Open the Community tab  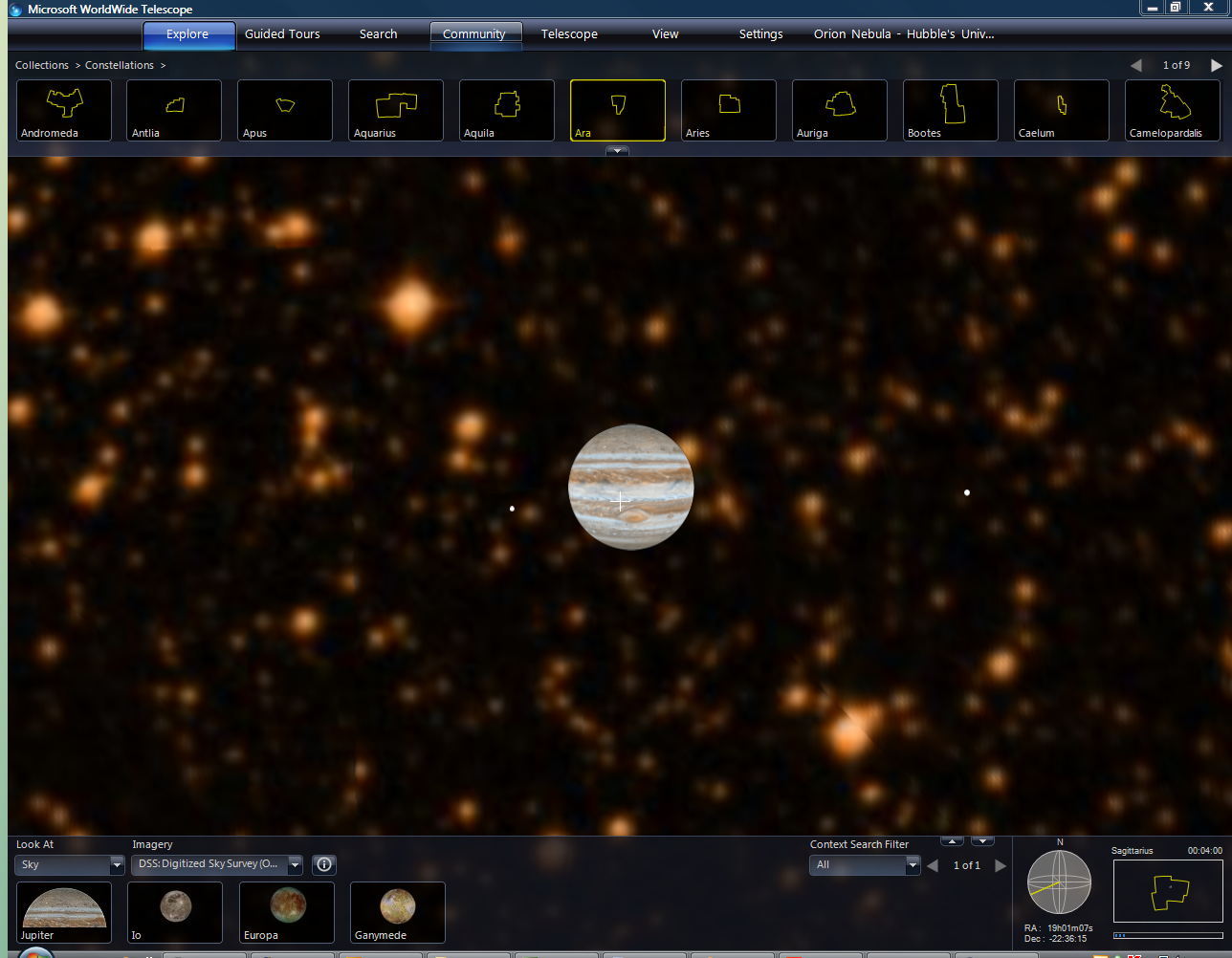point(475,34)
